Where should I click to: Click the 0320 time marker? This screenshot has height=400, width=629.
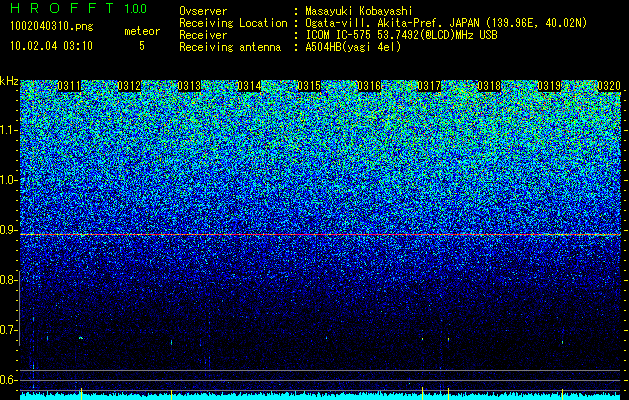click(609, 86)
